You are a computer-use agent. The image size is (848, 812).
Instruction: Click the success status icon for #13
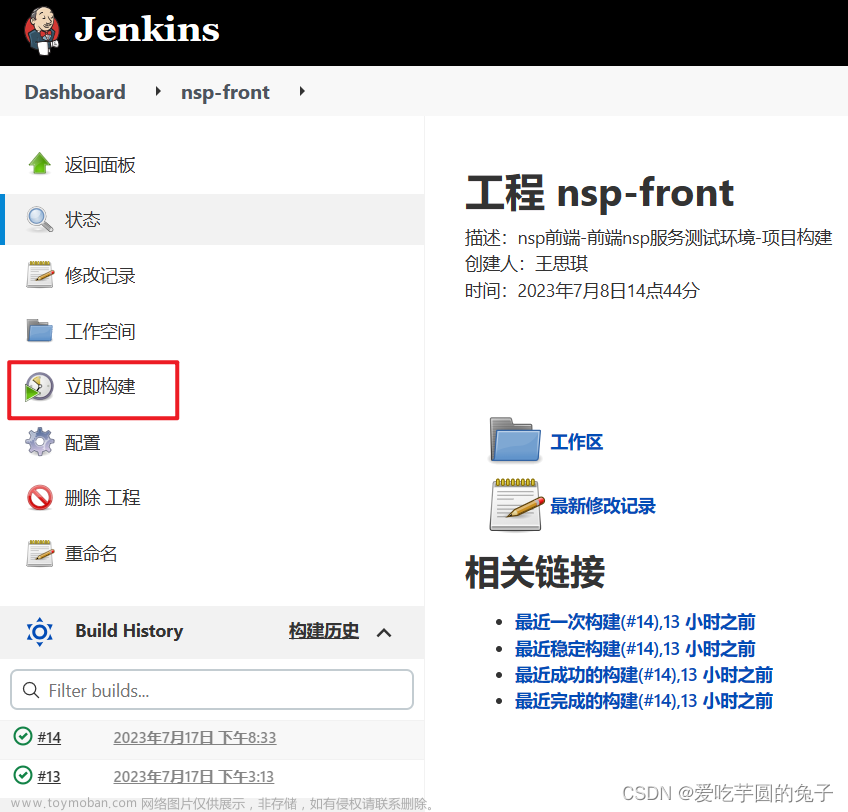tap(23, 775)
